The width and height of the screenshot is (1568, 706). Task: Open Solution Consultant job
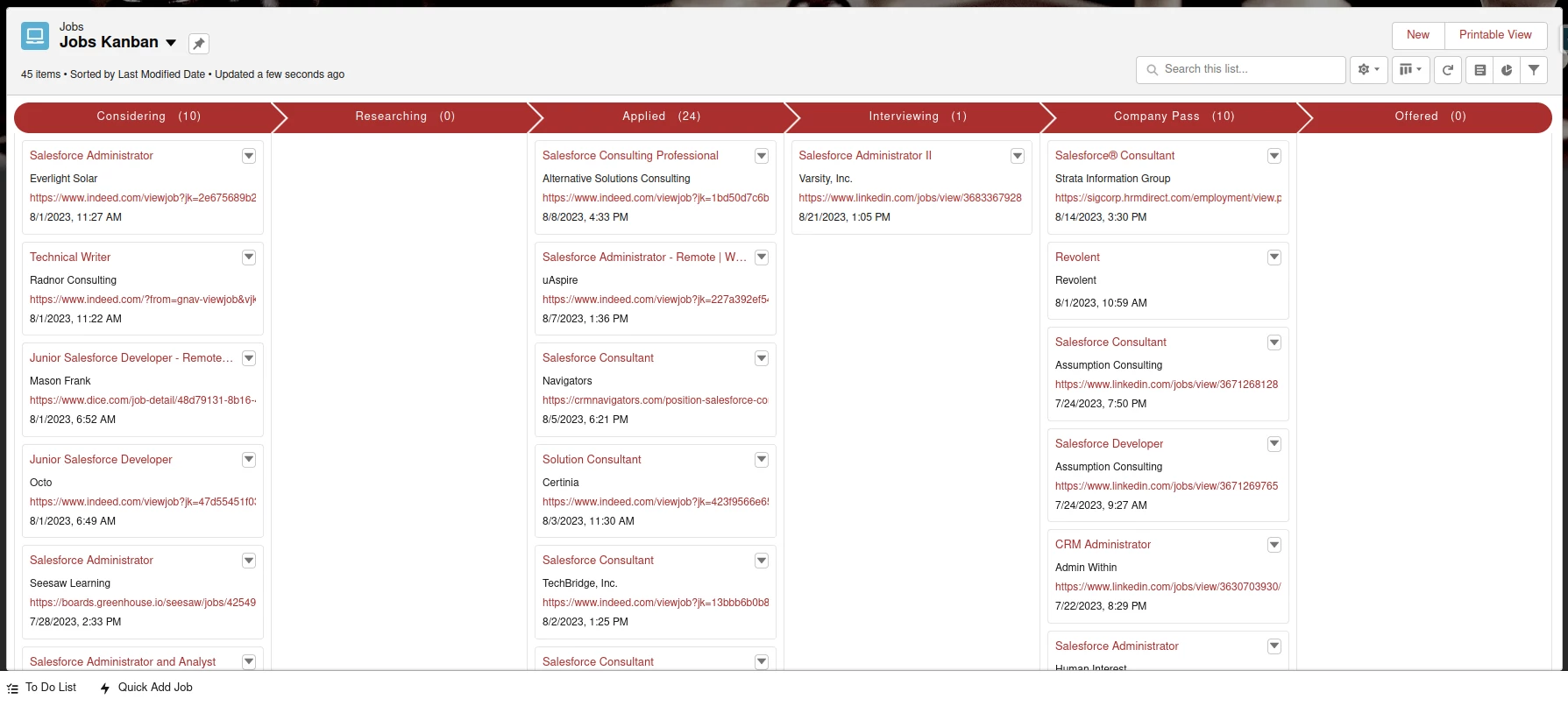(592, 460)
